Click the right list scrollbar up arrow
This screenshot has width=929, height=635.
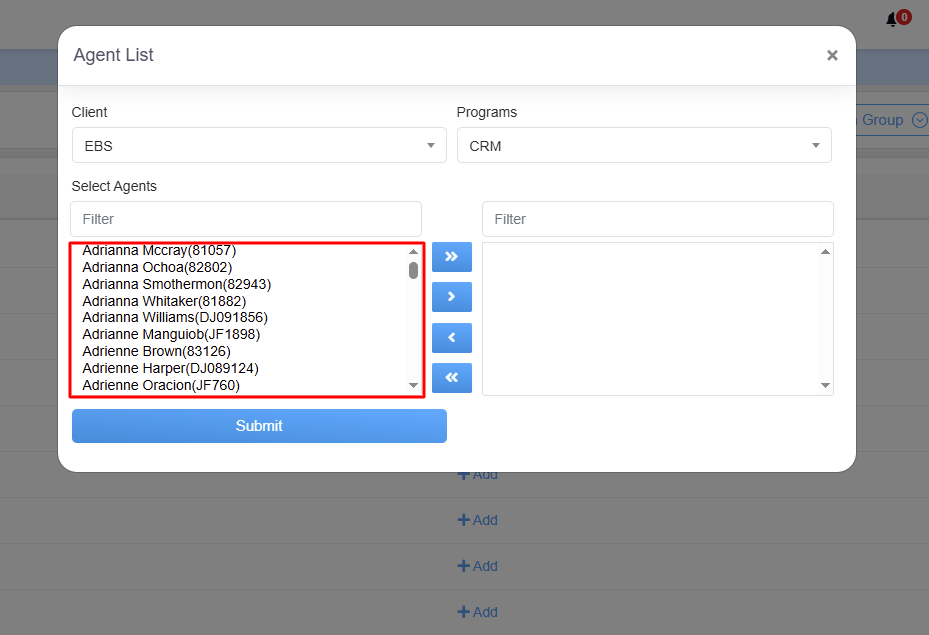(825, 252)
